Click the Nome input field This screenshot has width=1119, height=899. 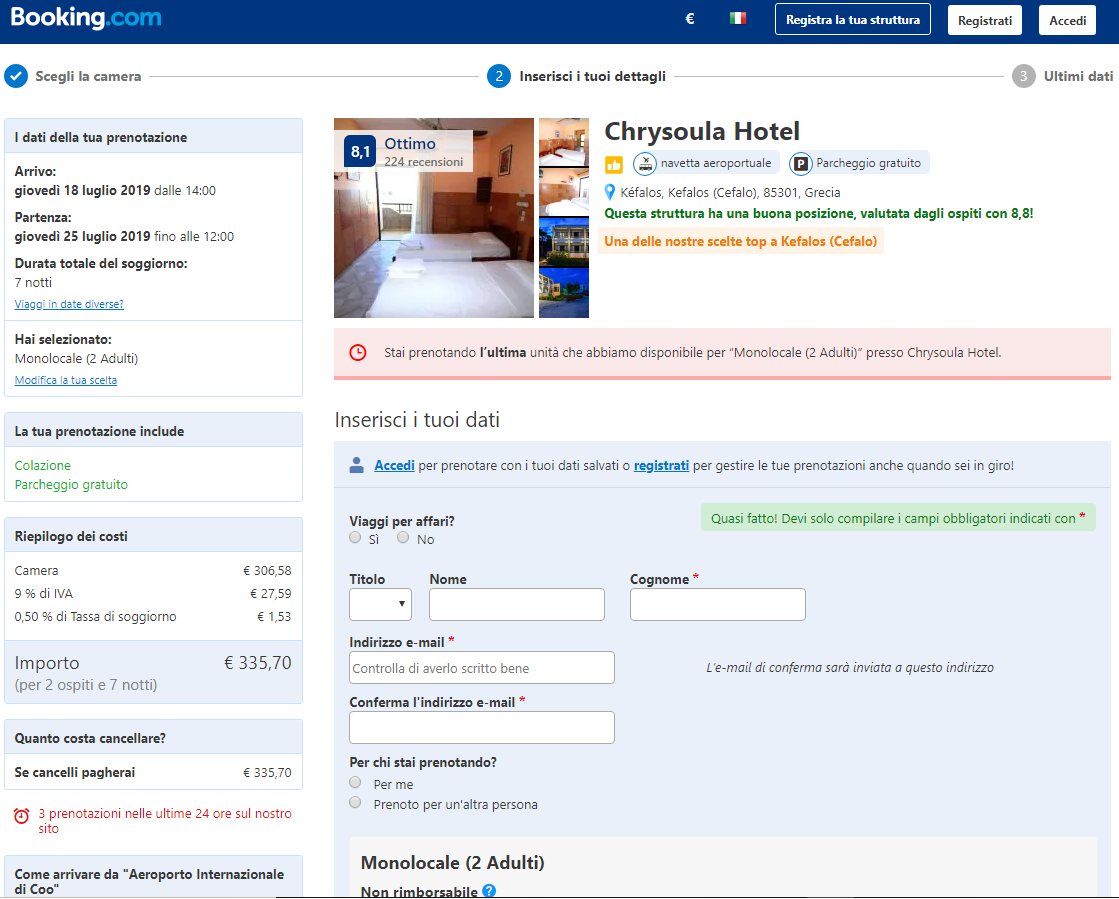click(517, 604)
